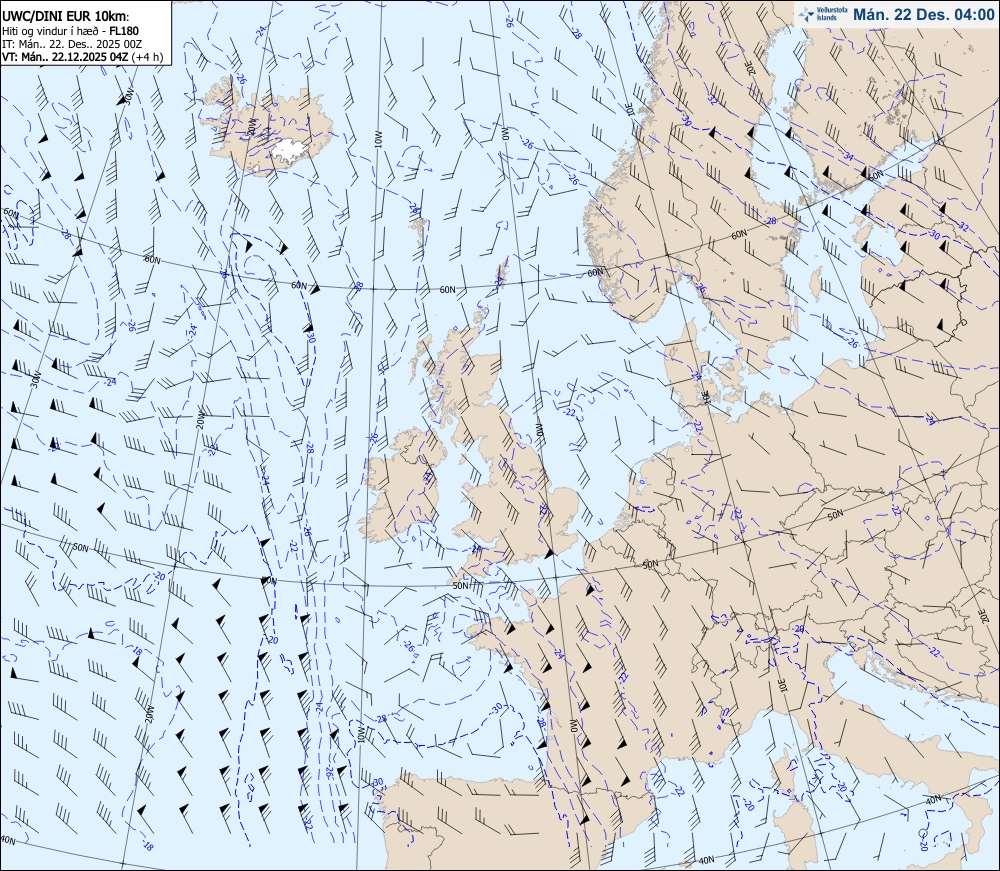Click the 'VT: Mán.. 22.12.2025 04Z (+4 h)' line
The image size is (1000, 871).
click(83, 57)
